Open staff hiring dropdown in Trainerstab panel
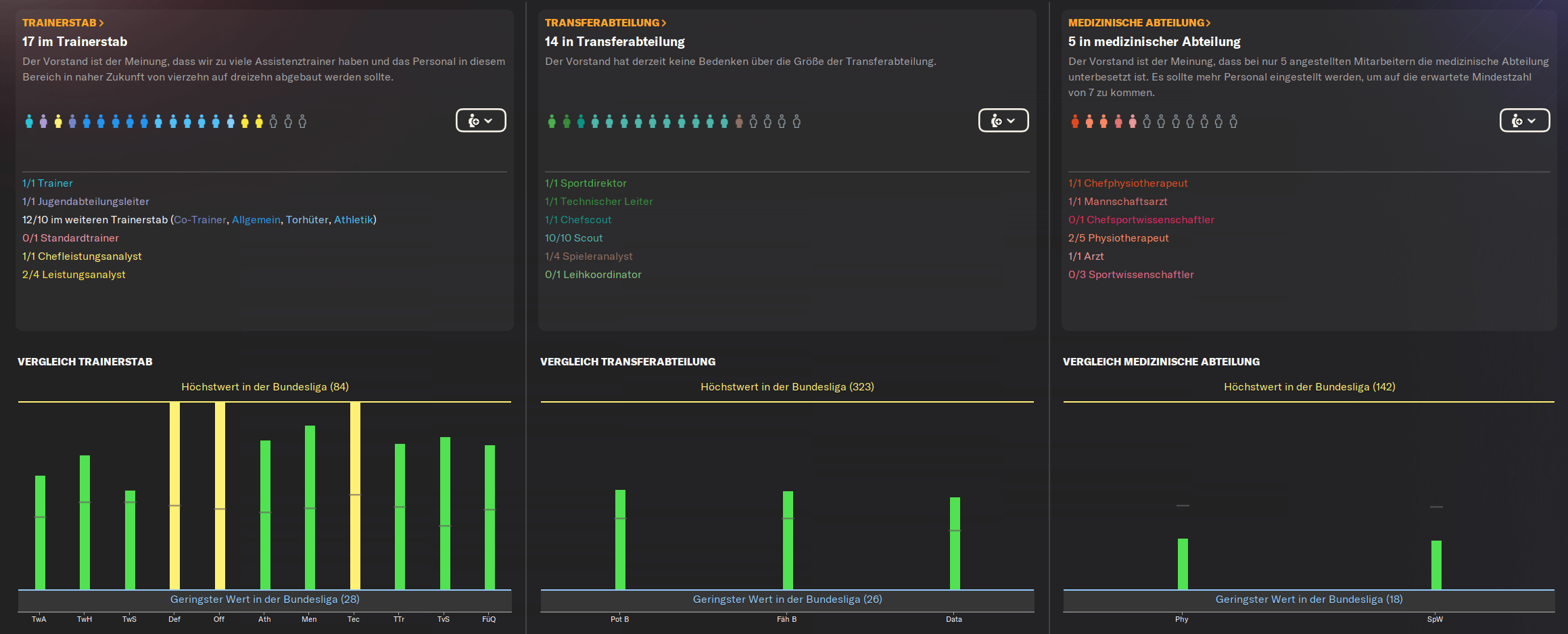1568x634 pixels. pos(481,120)
